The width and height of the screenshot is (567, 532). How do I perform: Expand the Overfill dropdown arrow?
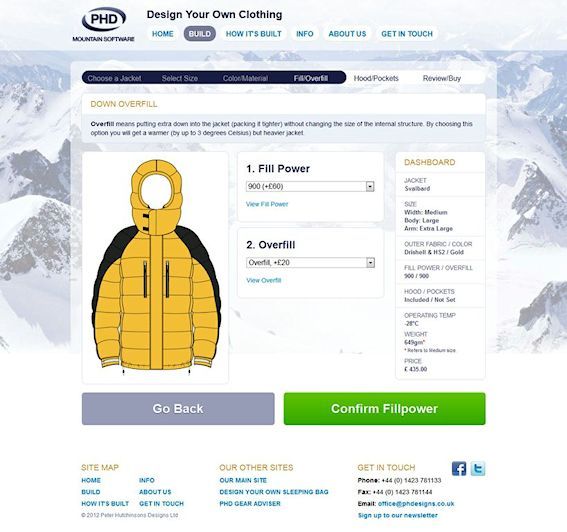(x=370, y=263)
